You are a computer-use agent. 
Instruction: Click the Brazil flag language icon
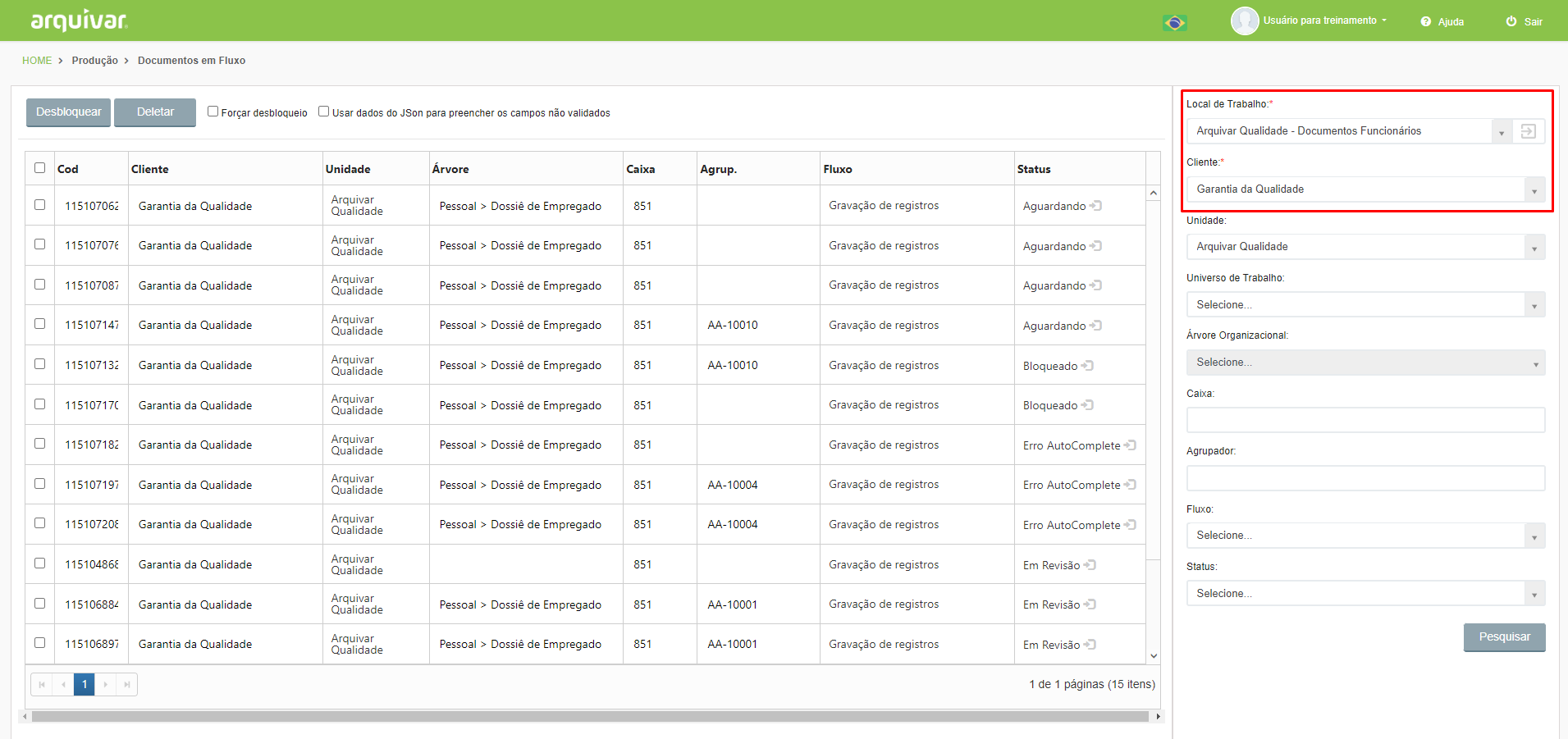[1175, 22]
